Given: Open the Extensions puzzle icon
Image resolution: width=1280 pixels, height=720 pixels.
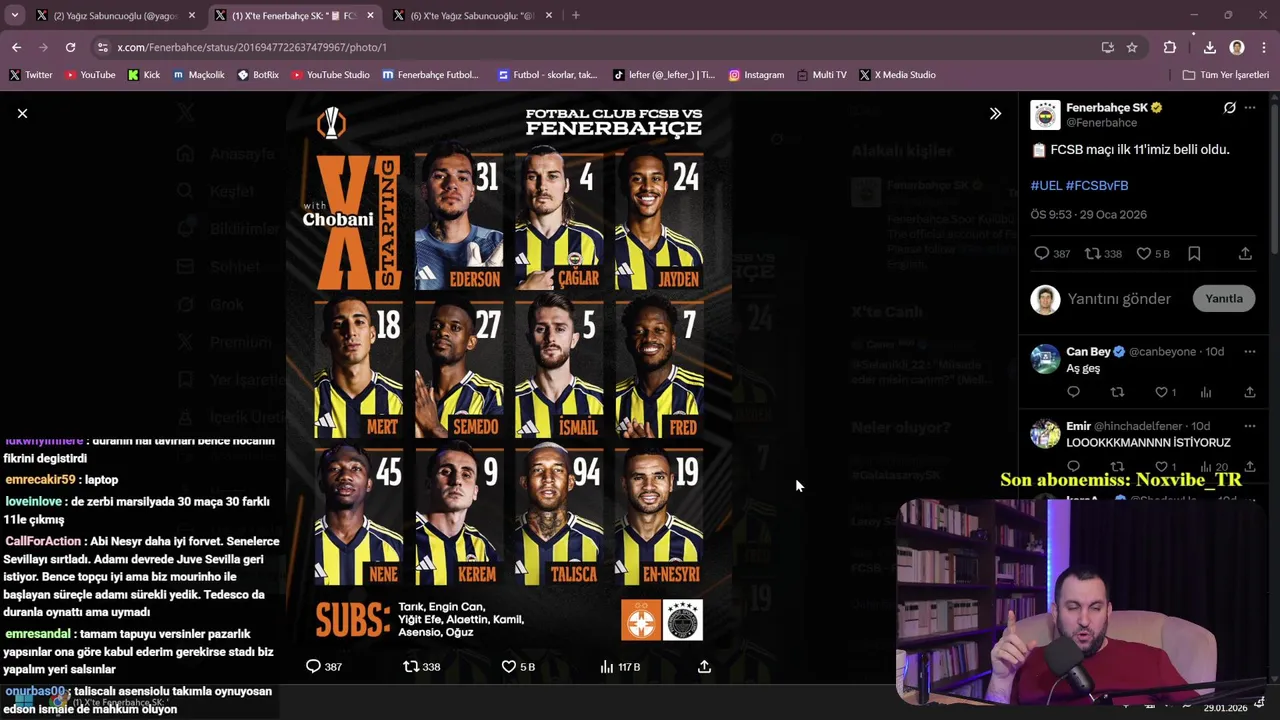Looking at the screenshot, I should pyautogui.click(x=1170, y=47).
